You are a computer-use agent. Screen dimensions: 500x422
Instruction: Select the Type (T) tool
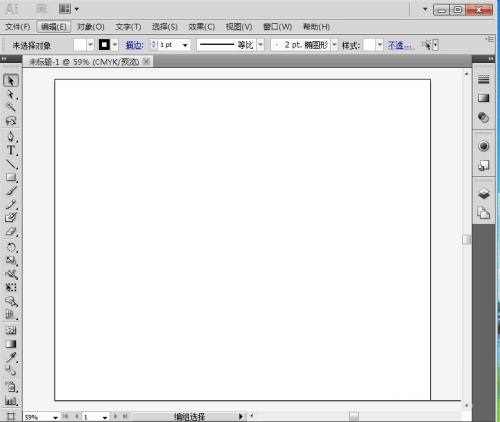[11, 150]
